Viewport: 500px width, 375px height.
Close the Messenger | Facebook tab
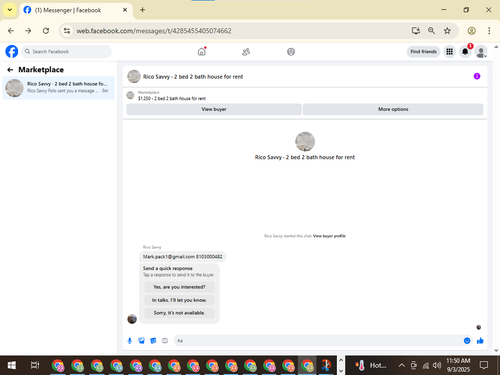(125, 10)
